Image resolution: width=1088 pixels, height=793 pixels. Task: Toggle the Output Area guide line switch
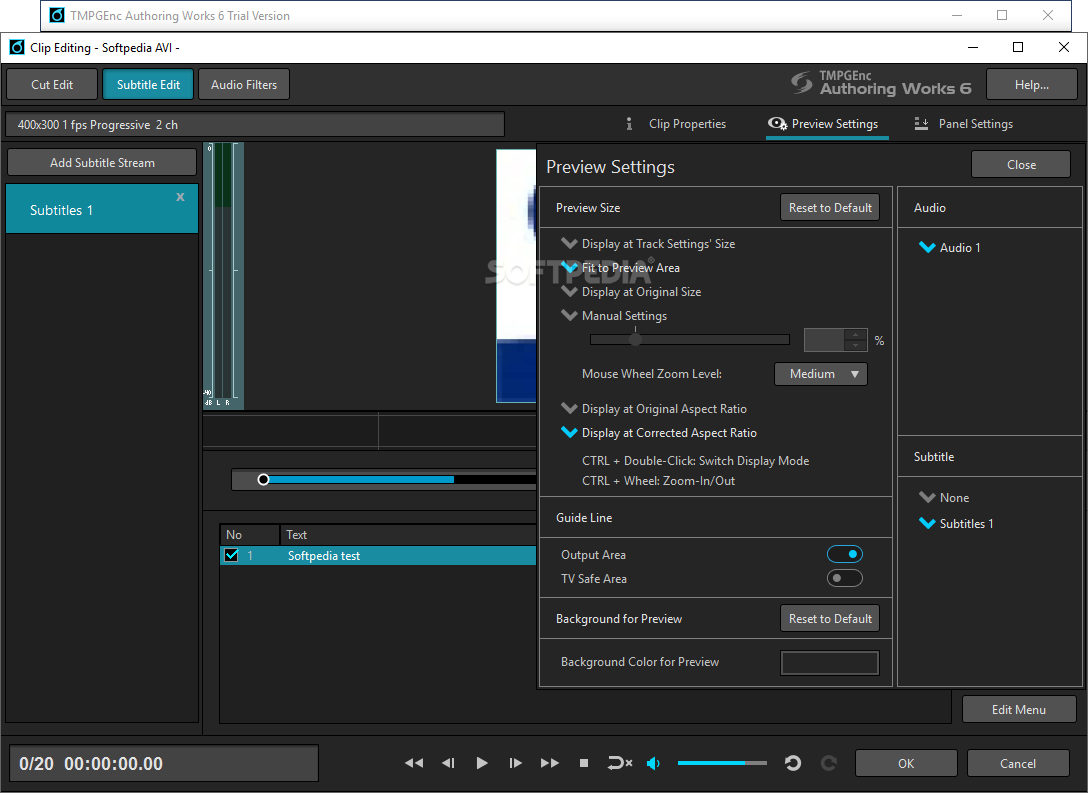point(844,554)
